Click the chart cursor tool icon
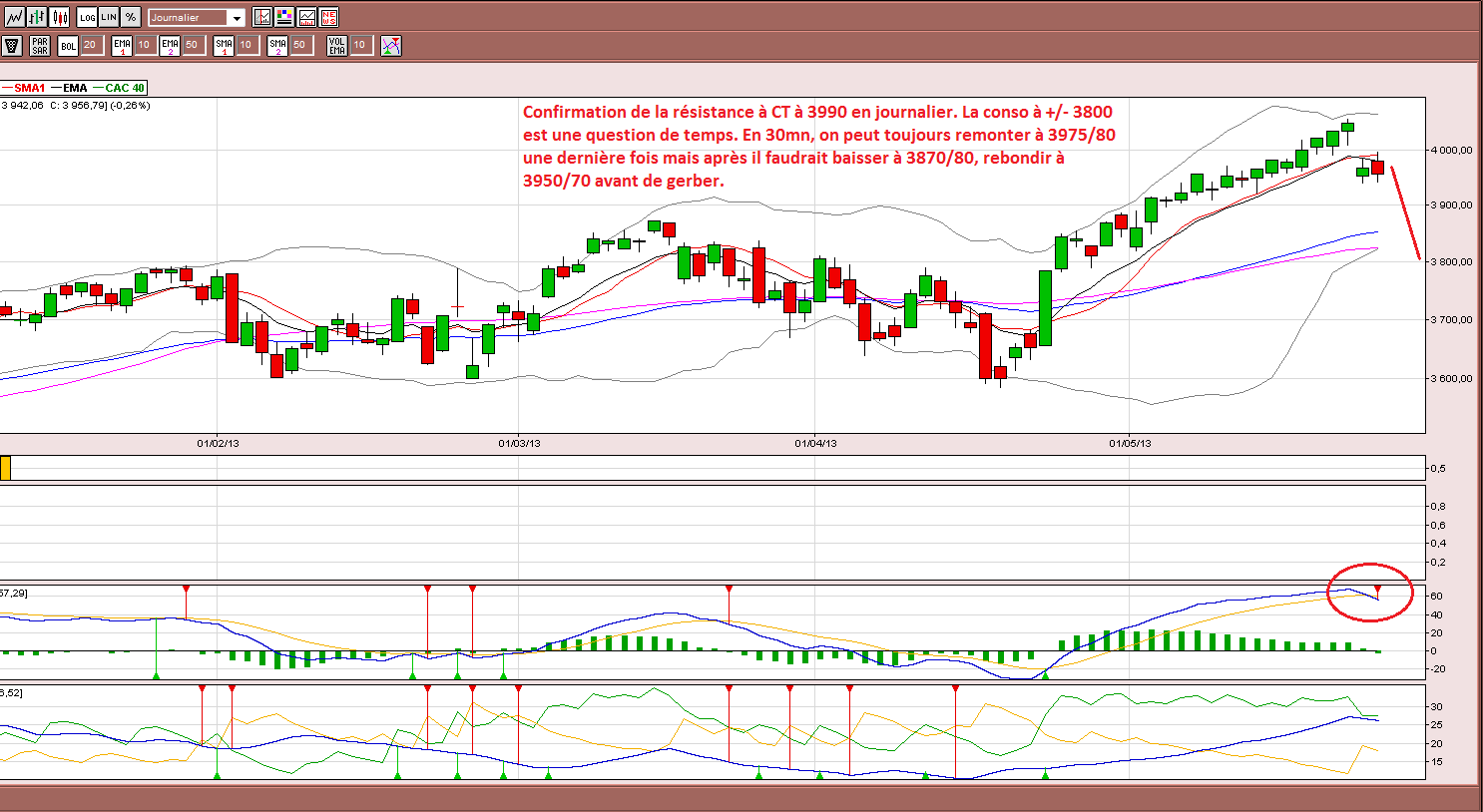This screenshot has height=812, width=1483. click(262, 17)
